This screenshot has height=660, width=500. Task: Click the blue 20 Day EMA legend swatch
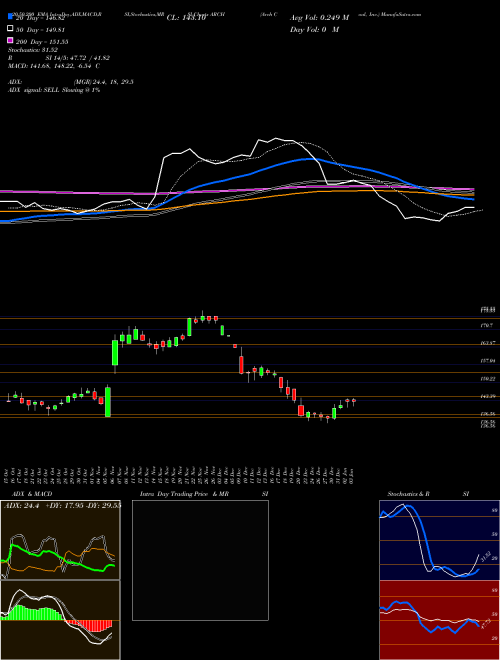(10, 17)
